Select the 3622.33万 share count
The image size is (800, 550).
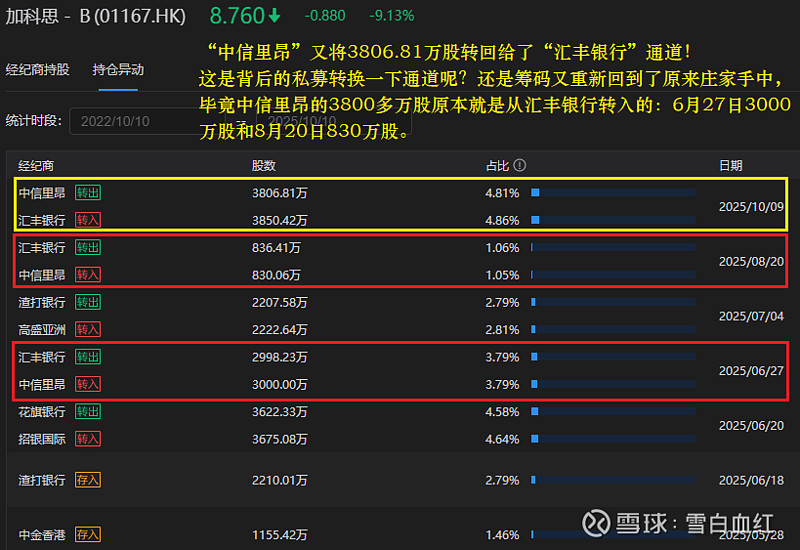(x=280, y=412)
